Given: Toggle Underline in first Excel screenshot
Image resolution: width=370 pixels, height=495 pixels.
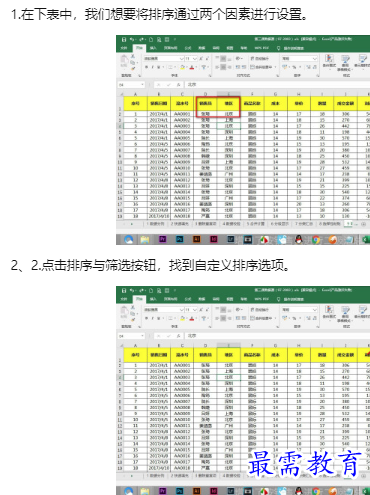Looking at the screenshot, I should [159, 67].
